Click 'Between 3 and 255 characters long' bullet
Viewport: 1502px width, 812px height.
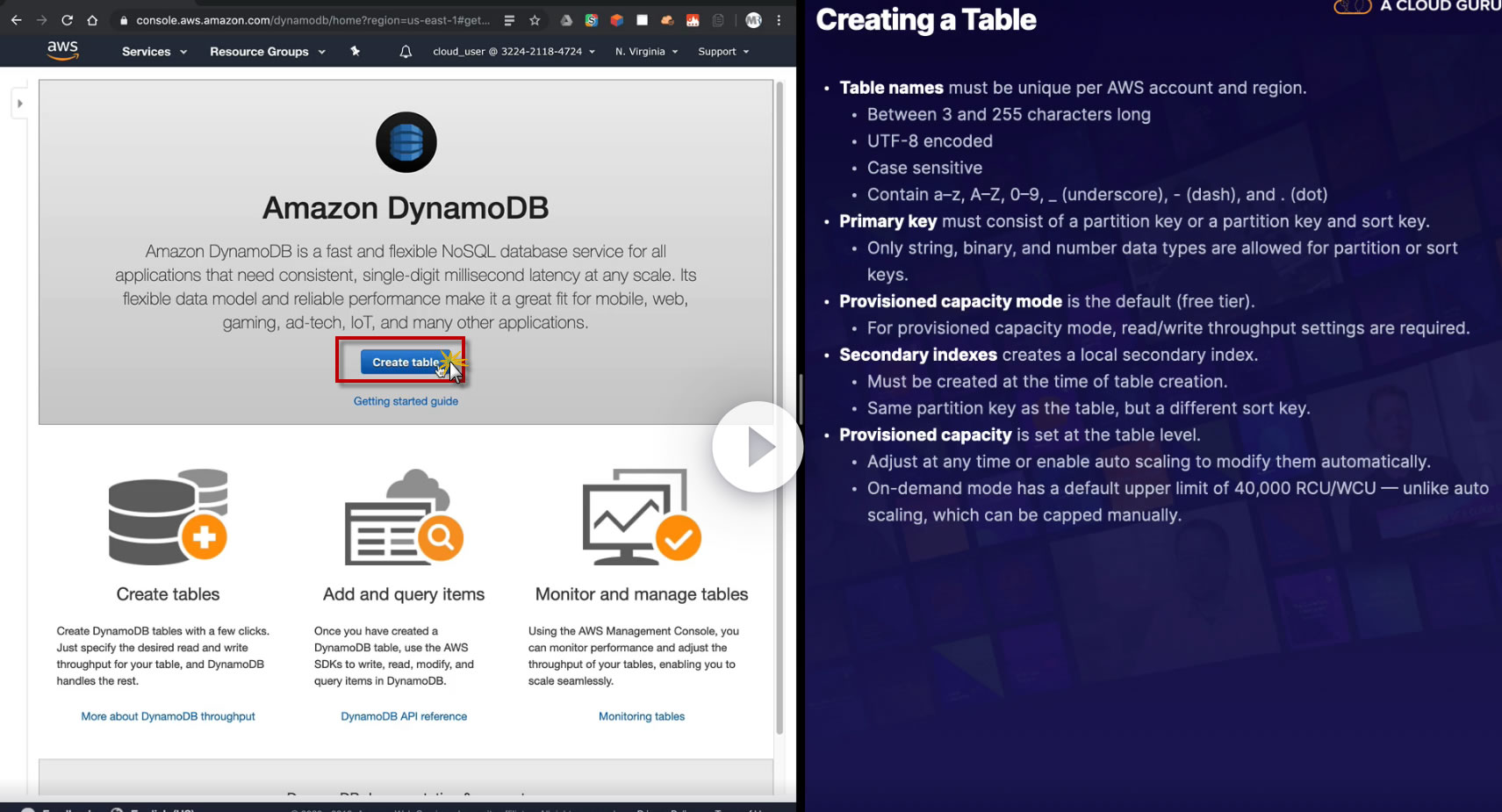[1009, 115]
